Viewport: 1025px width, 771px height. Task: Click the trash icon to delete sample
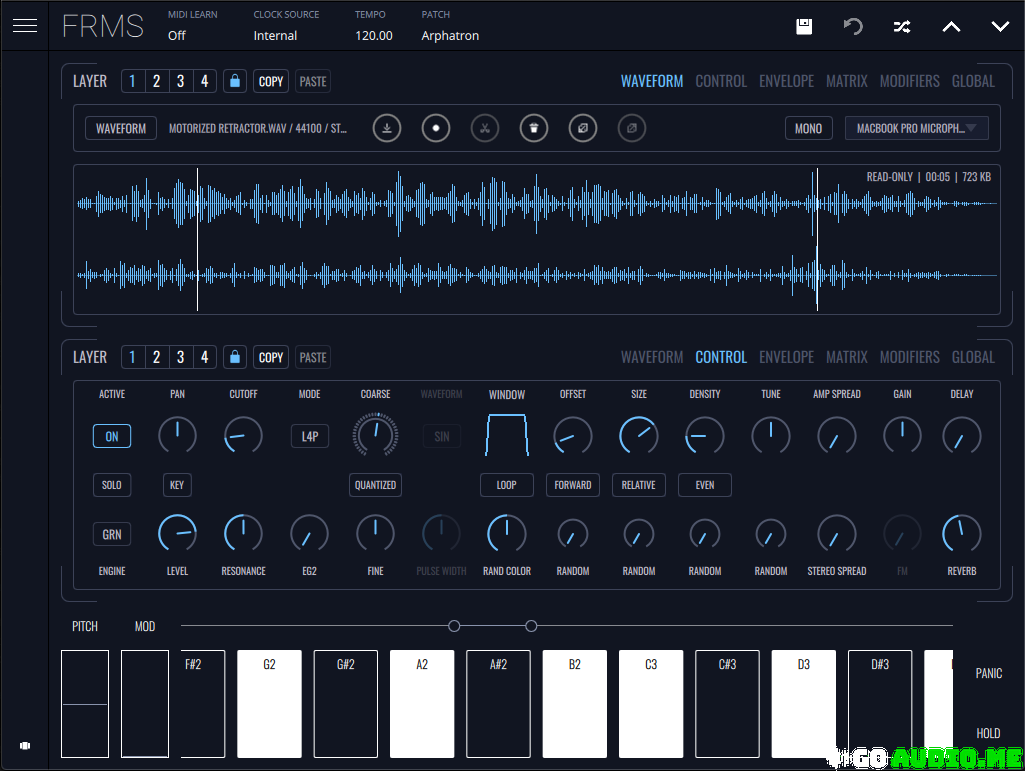click(534, 128)
